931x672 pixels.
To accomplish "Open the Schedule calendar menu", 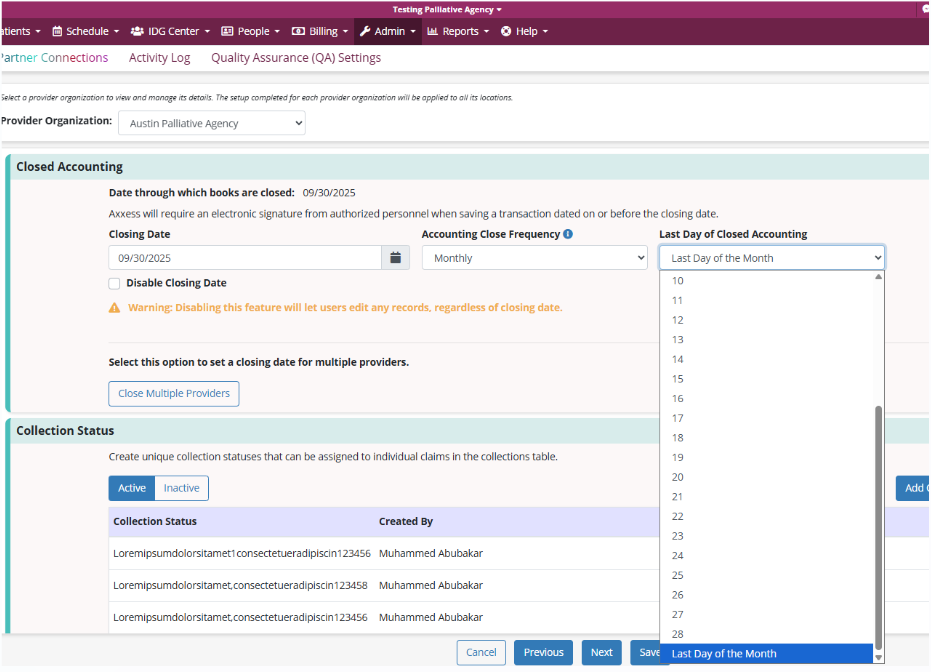I will tap(85, 31).
